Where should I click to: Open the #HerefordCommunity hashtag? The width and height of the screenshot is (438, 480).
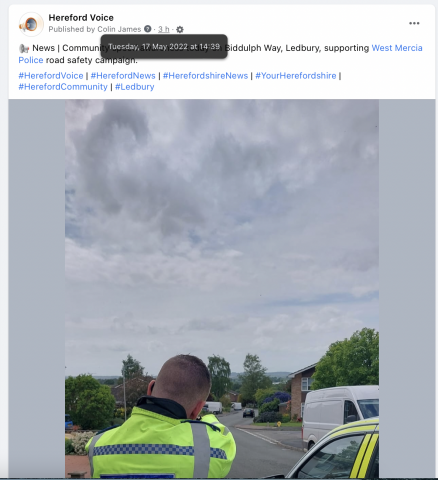coord(63,87)
